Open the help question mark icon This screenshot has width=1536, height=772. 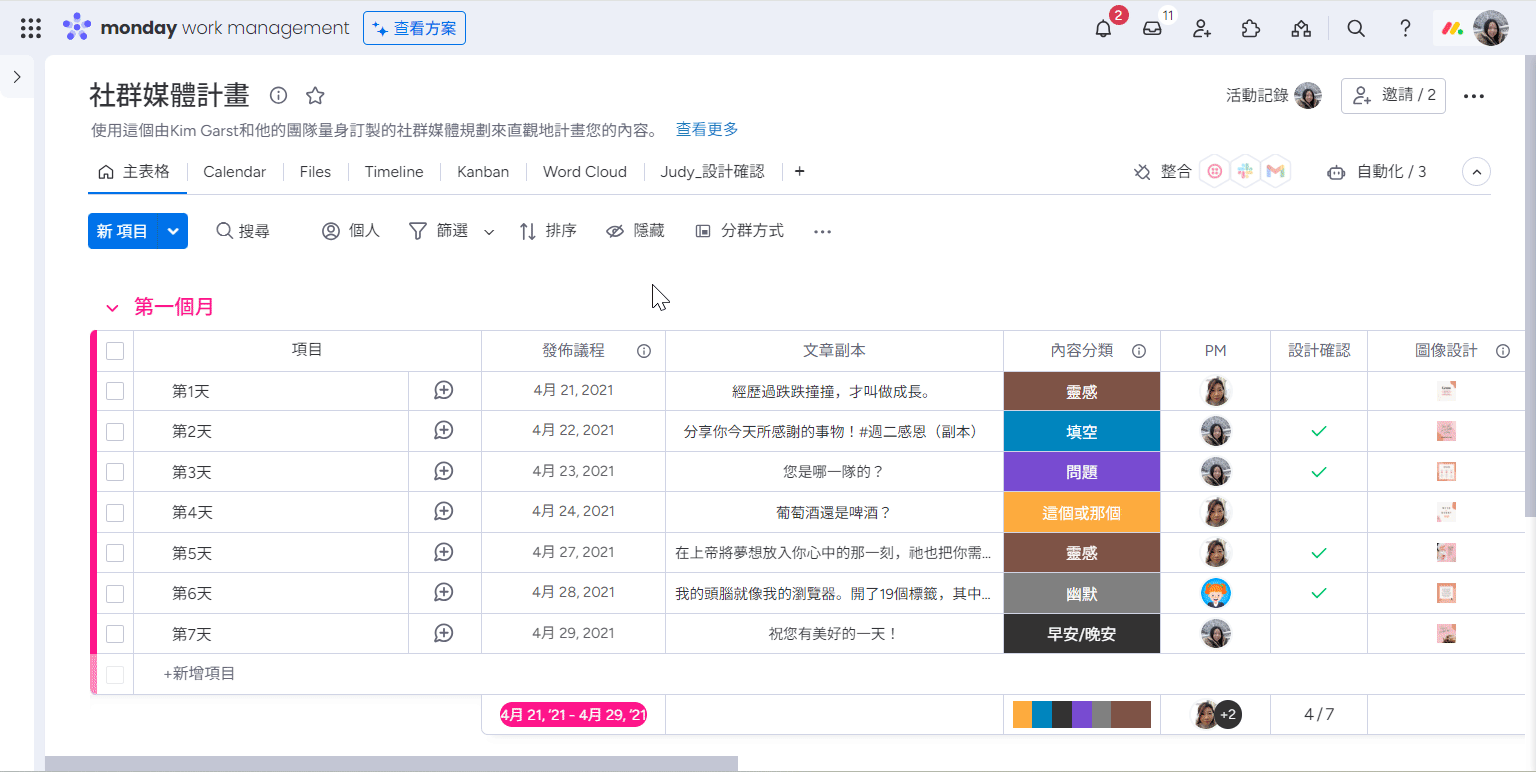click(x=1405, y=29)
